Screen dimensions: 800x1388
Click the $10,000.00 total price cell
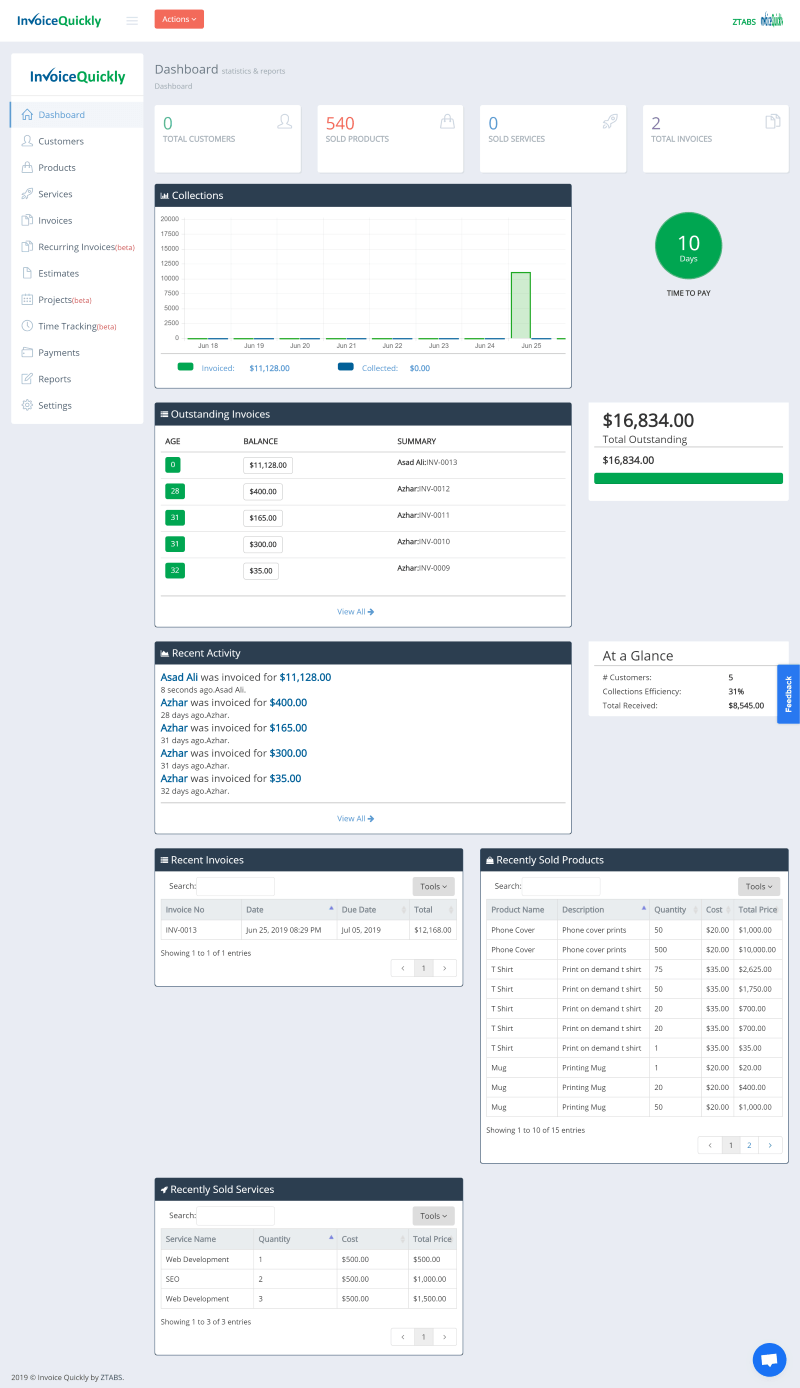[758, 949]
